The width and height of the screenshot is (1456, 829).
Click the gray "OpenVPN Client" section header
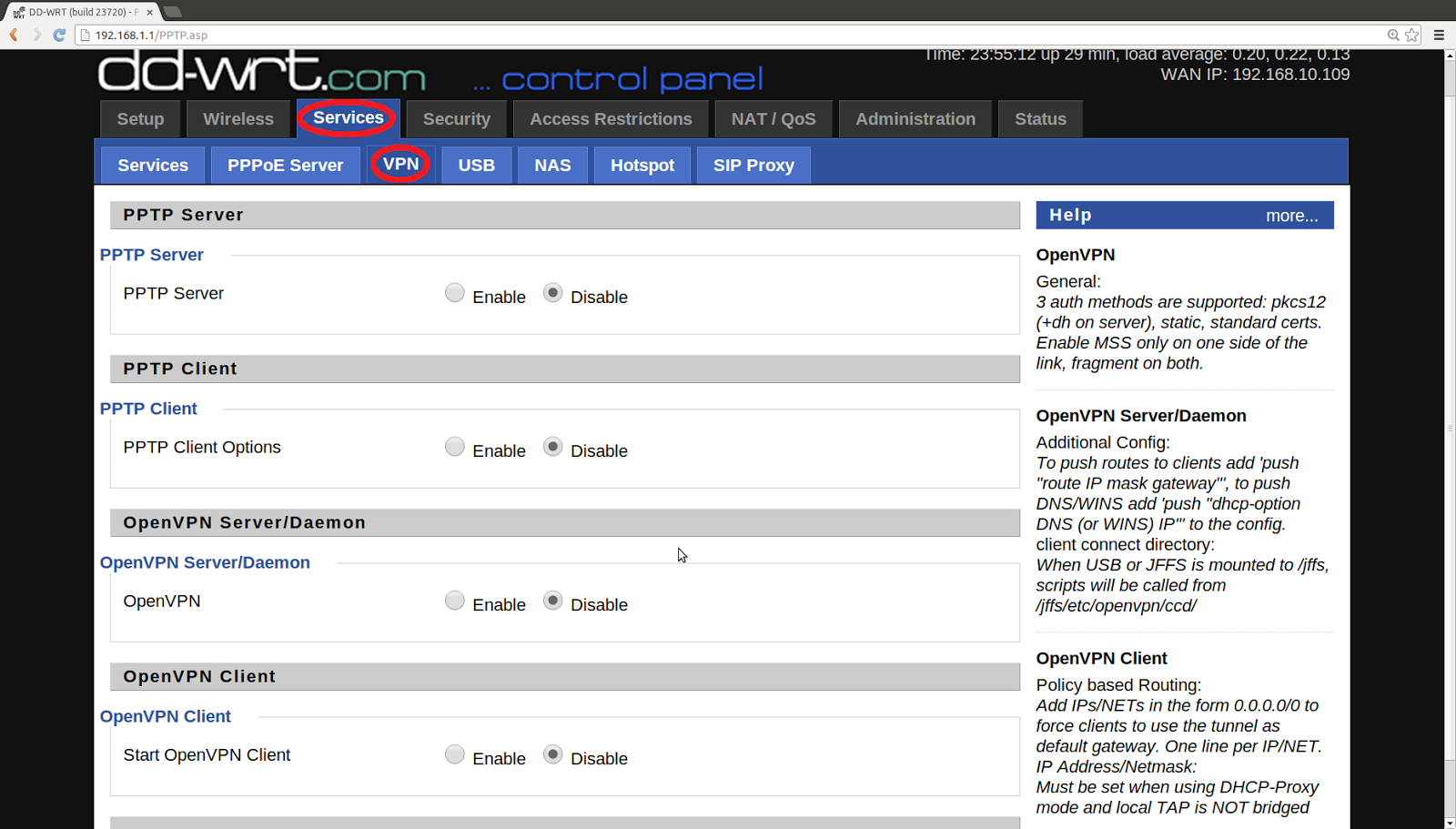point(565,676)
